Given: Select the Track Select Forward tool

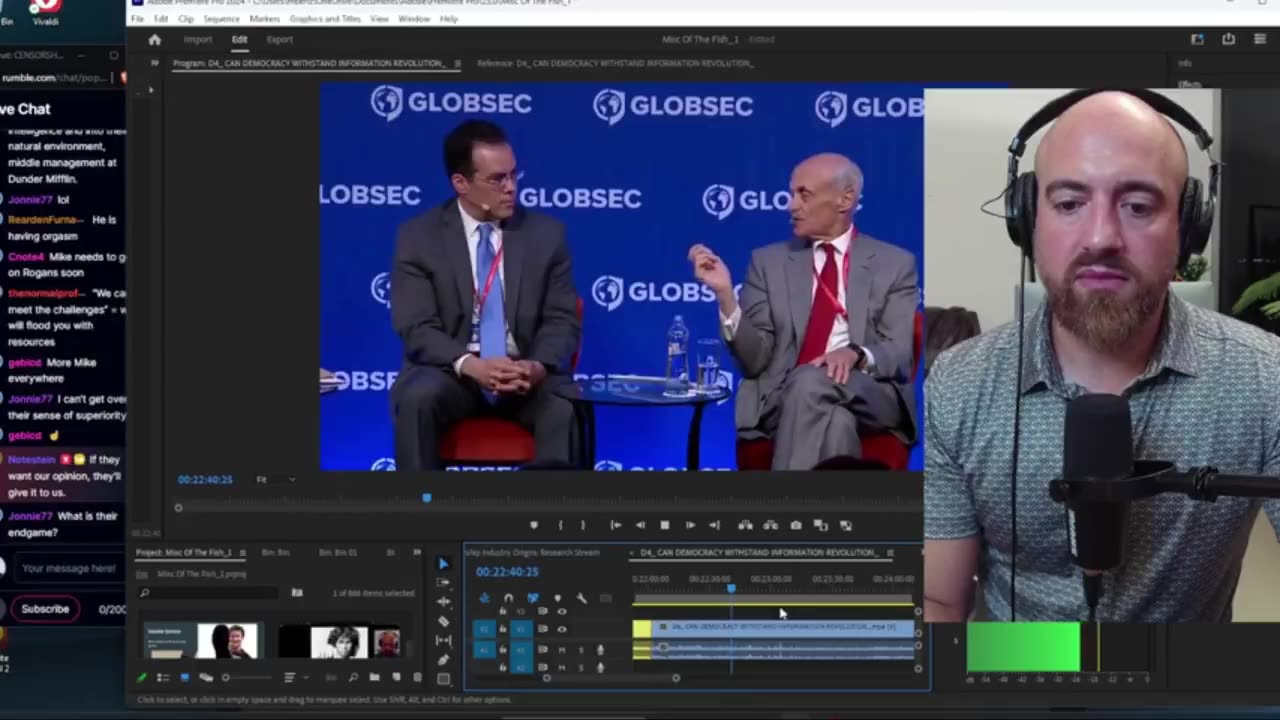Looking at the screenshot, I should (444, 582).
